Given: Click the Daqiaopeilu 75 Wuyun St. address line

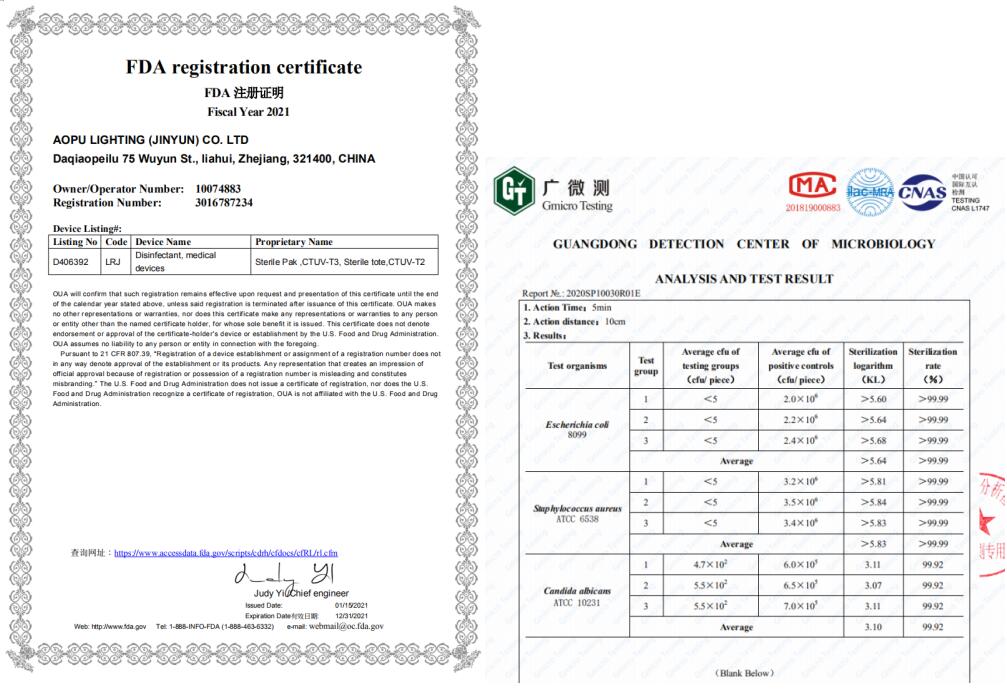Looking at the screenshot, I should click(214, 159).
